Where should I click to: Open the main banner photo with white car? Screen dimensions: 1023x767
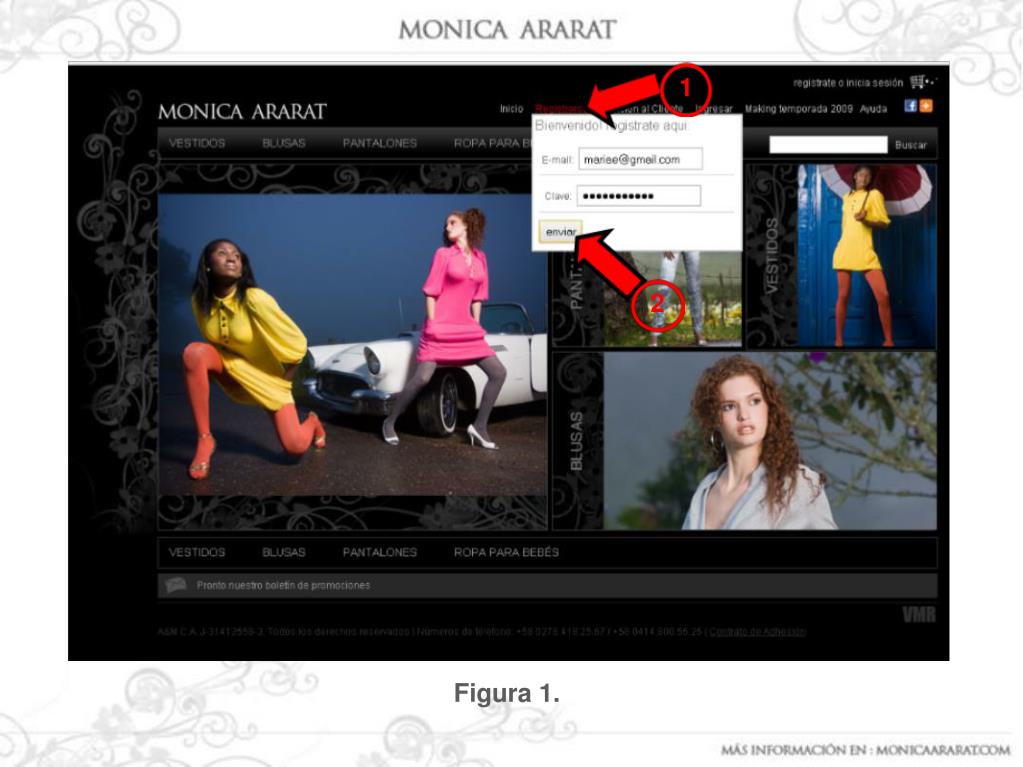tap(352, 345)
